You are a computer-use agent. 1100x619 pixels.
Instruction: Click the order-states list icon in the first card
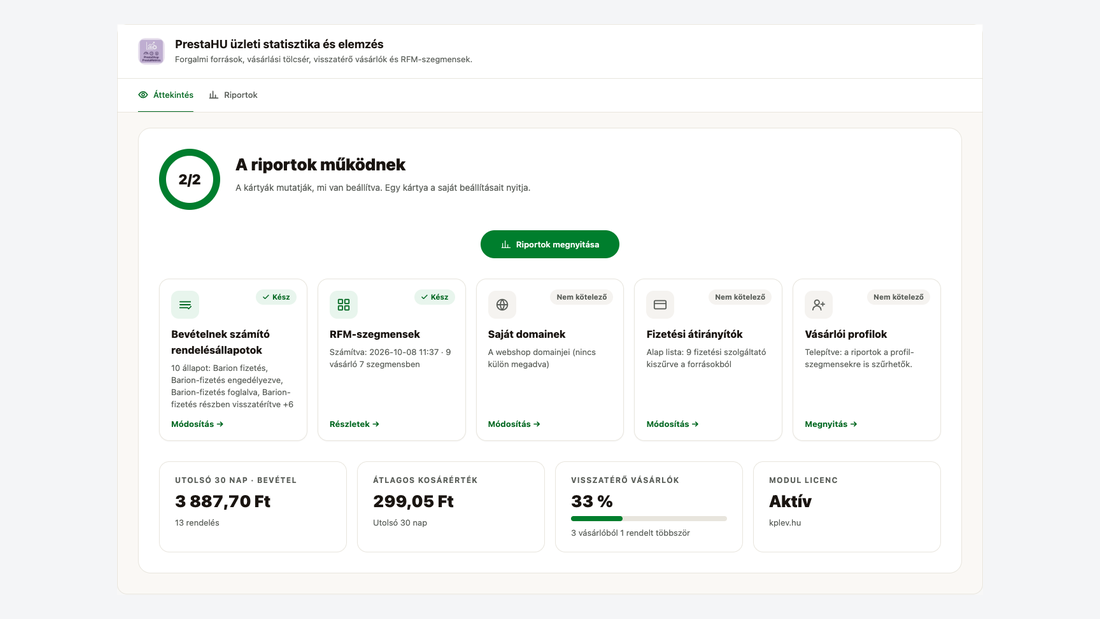(185, 305)
